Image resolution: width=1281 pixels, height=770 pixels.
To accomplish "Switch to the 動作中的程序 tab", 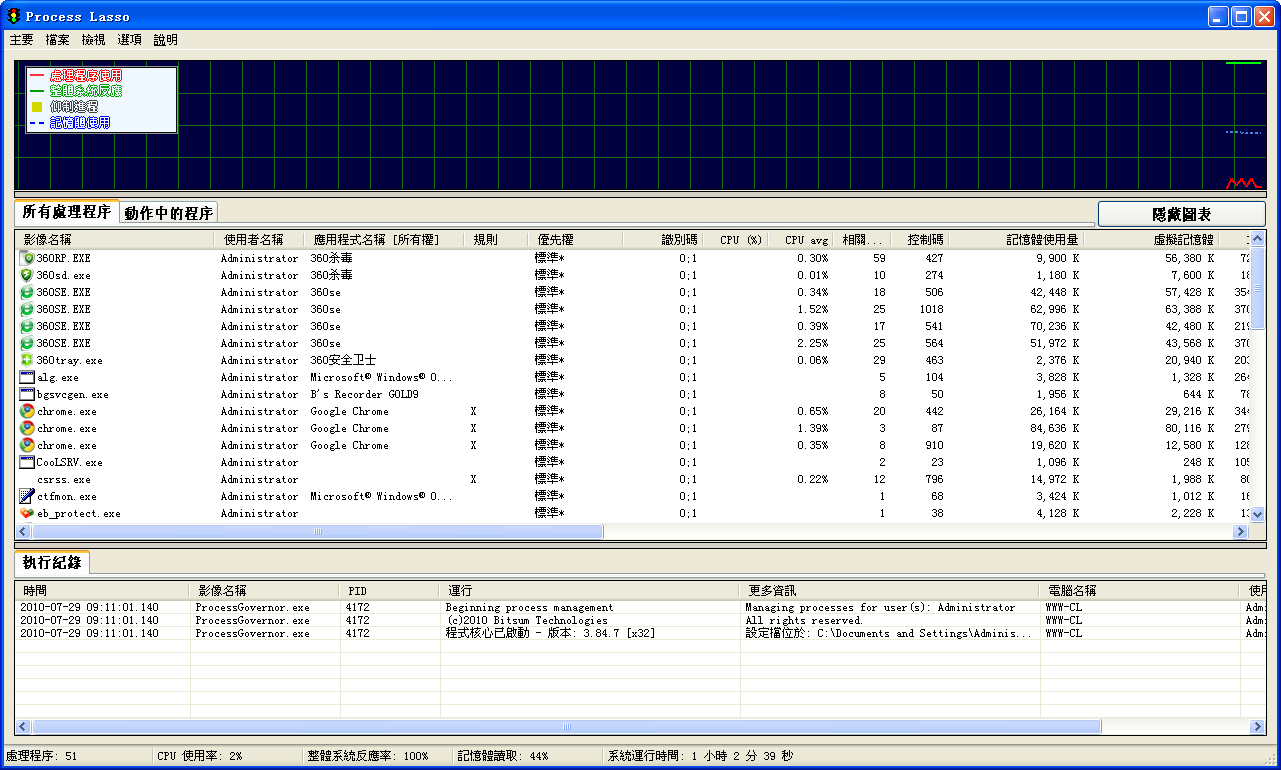I will (168, 213).
